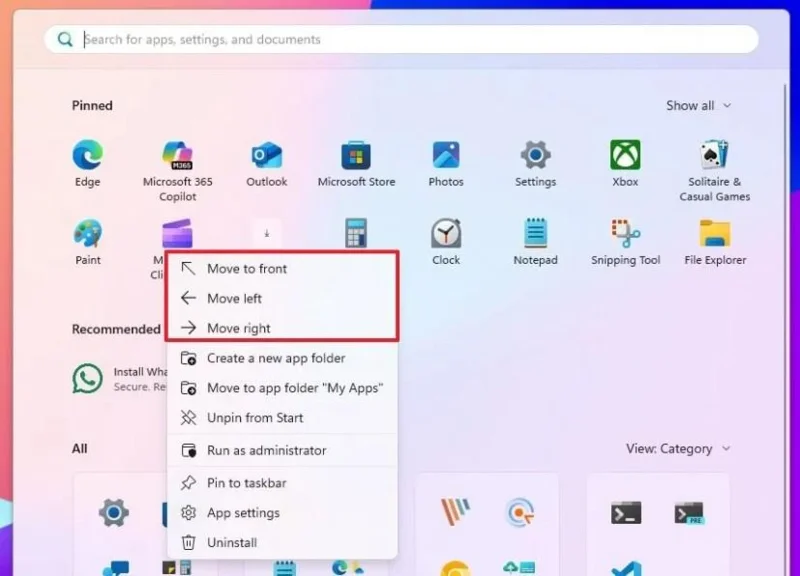
Task: Select Run as administrator
Action: pyautogui.click(x=282, y=450)
